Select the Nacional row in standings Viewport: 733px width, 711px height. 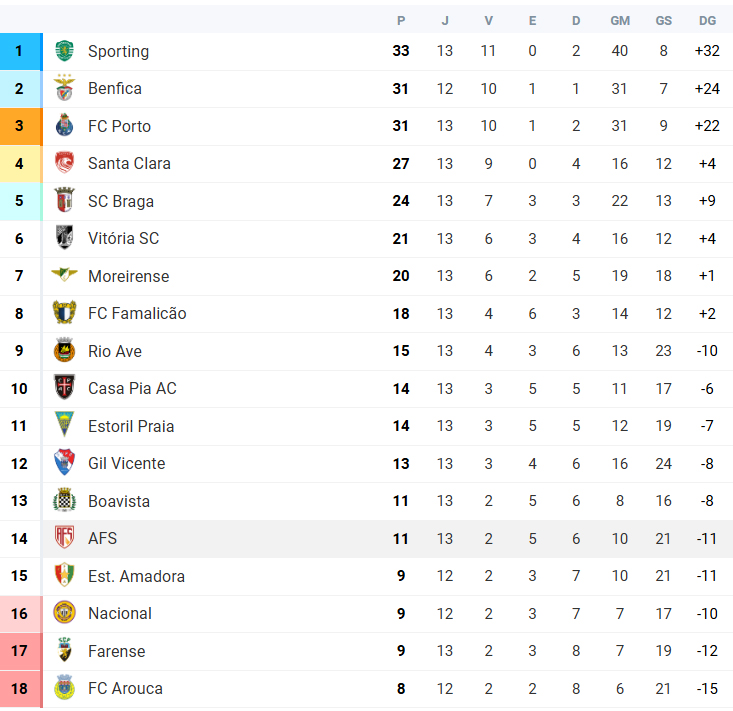366,613
